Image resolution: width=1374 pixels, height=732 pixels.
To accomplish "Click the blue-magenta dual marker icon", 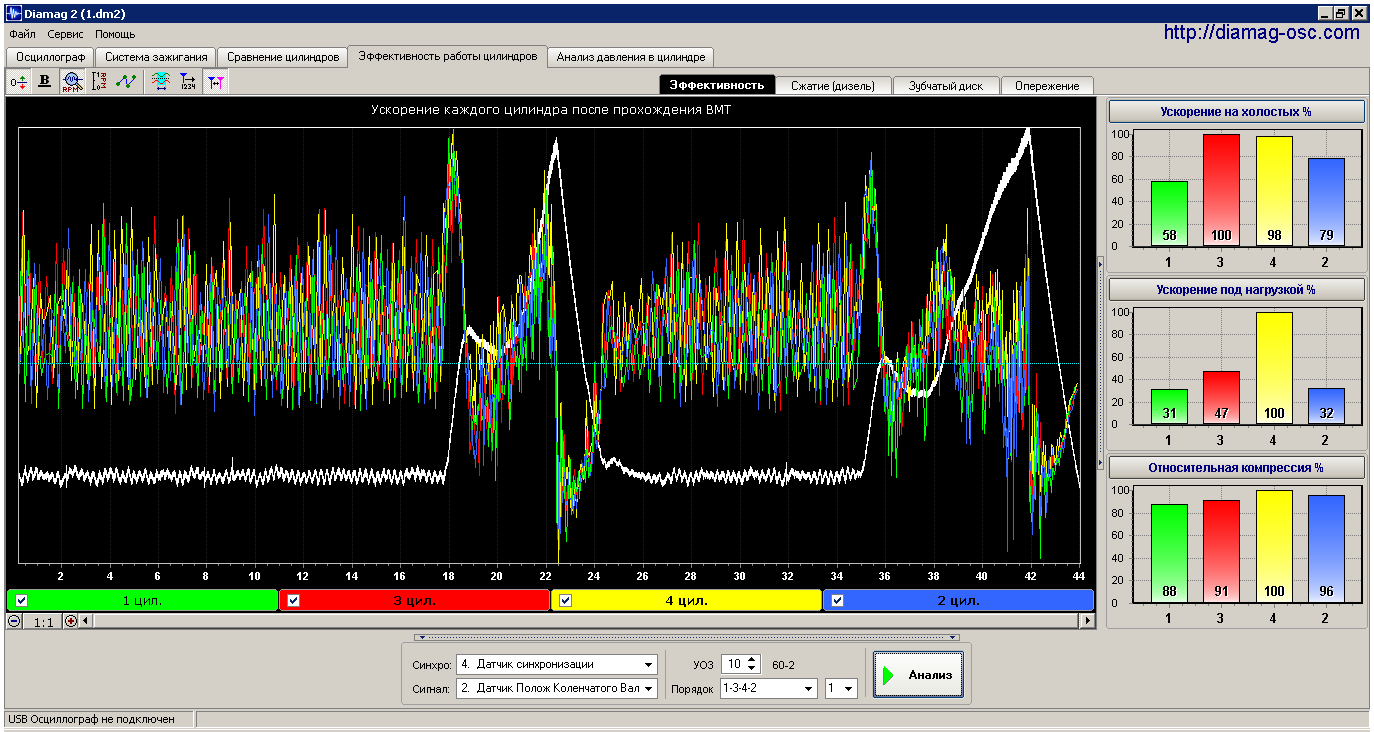I will pyautogui.click(x=215, y=81).
